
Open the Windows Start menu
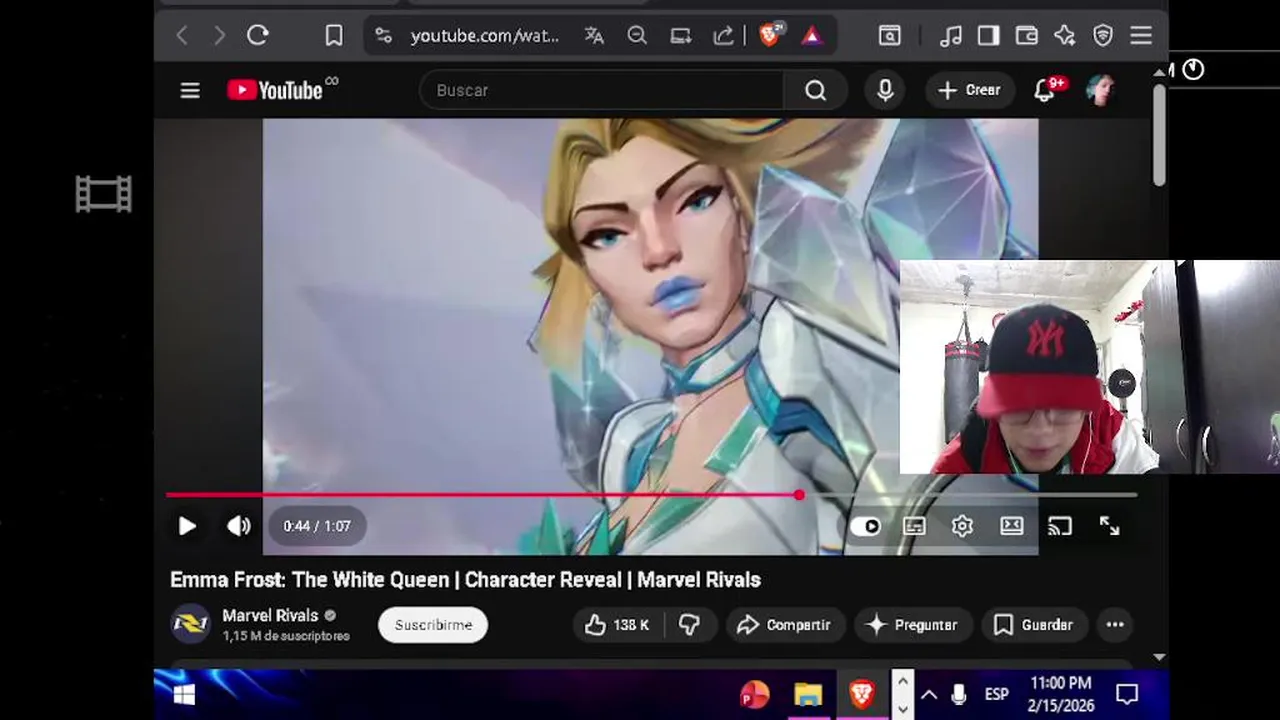pos(184,695)
